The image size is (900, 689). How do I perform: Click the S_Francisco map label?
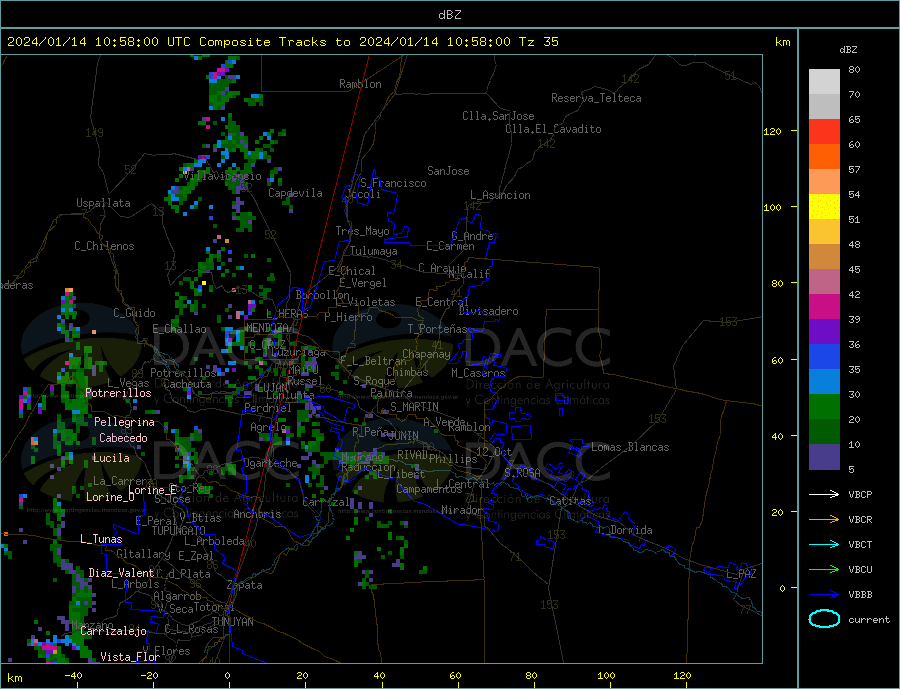pyautogui.click(x=394, y=183)
